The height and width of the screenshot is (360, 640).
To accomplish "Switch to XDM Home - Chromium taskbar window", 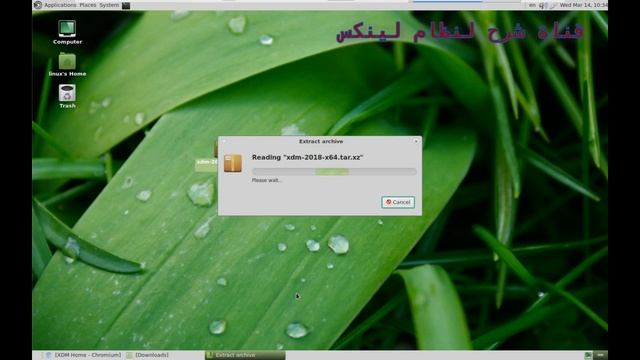I will point(83,355).
